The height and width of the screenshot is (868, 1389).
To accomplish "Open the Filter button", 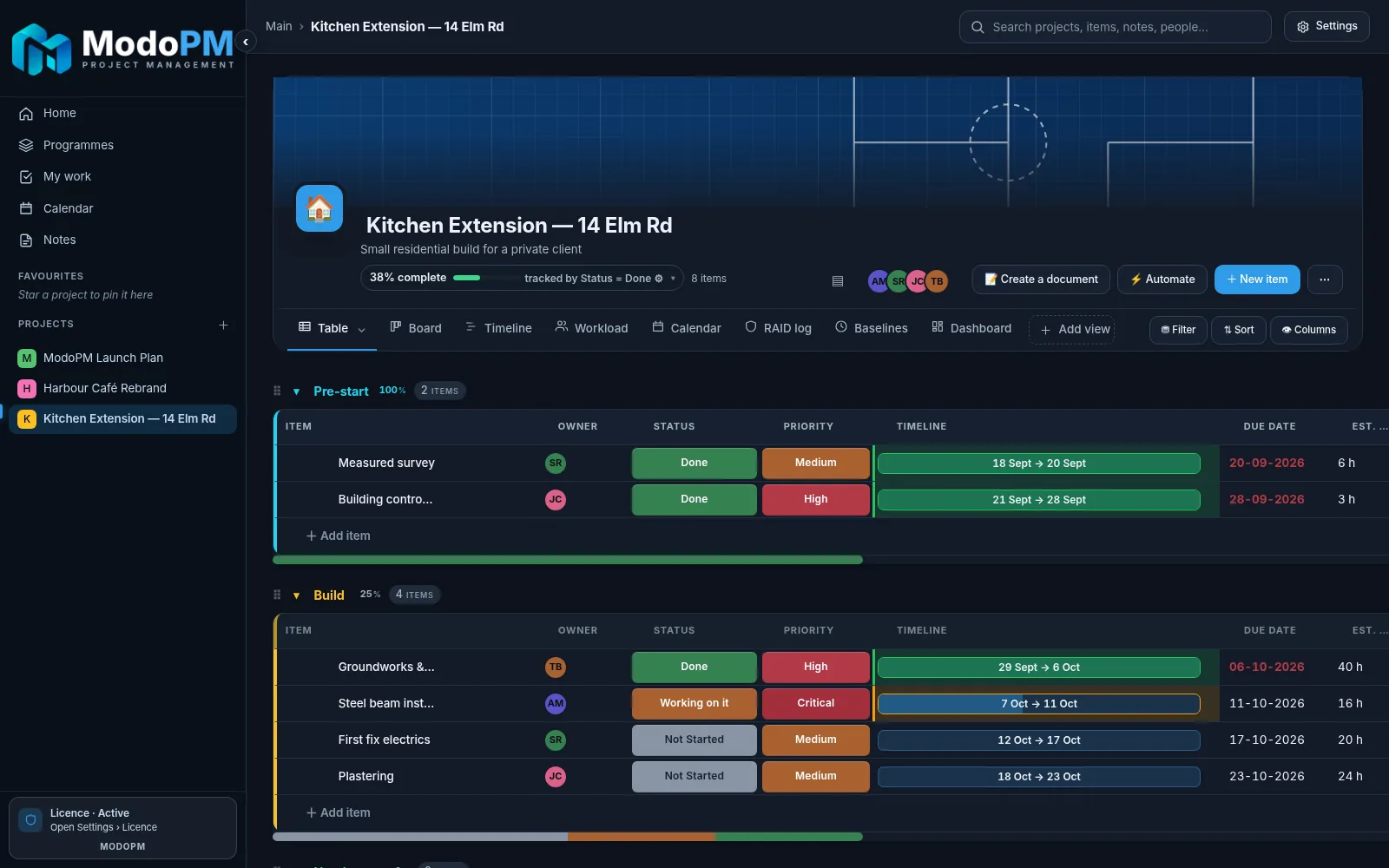I will [1178, 330].
